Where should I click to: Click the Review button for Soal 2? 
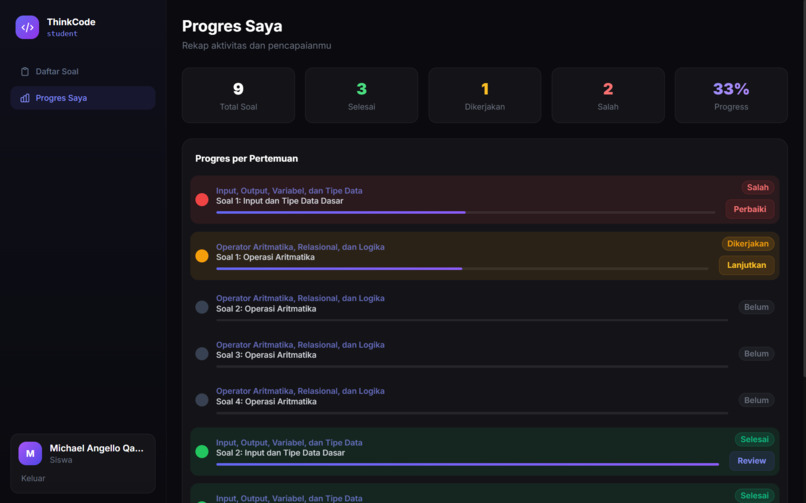pyautogui.click(x=752, y=461)
